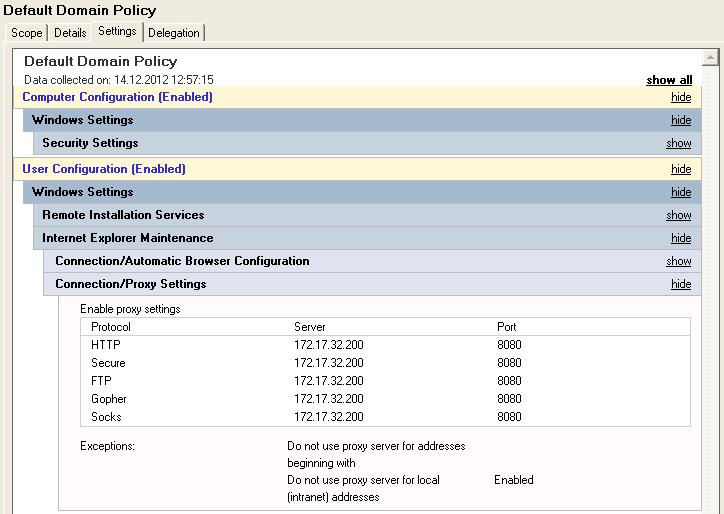Click the Secure row port 8080
Viewport: 724px width, 514px height.
pos(509,363)
